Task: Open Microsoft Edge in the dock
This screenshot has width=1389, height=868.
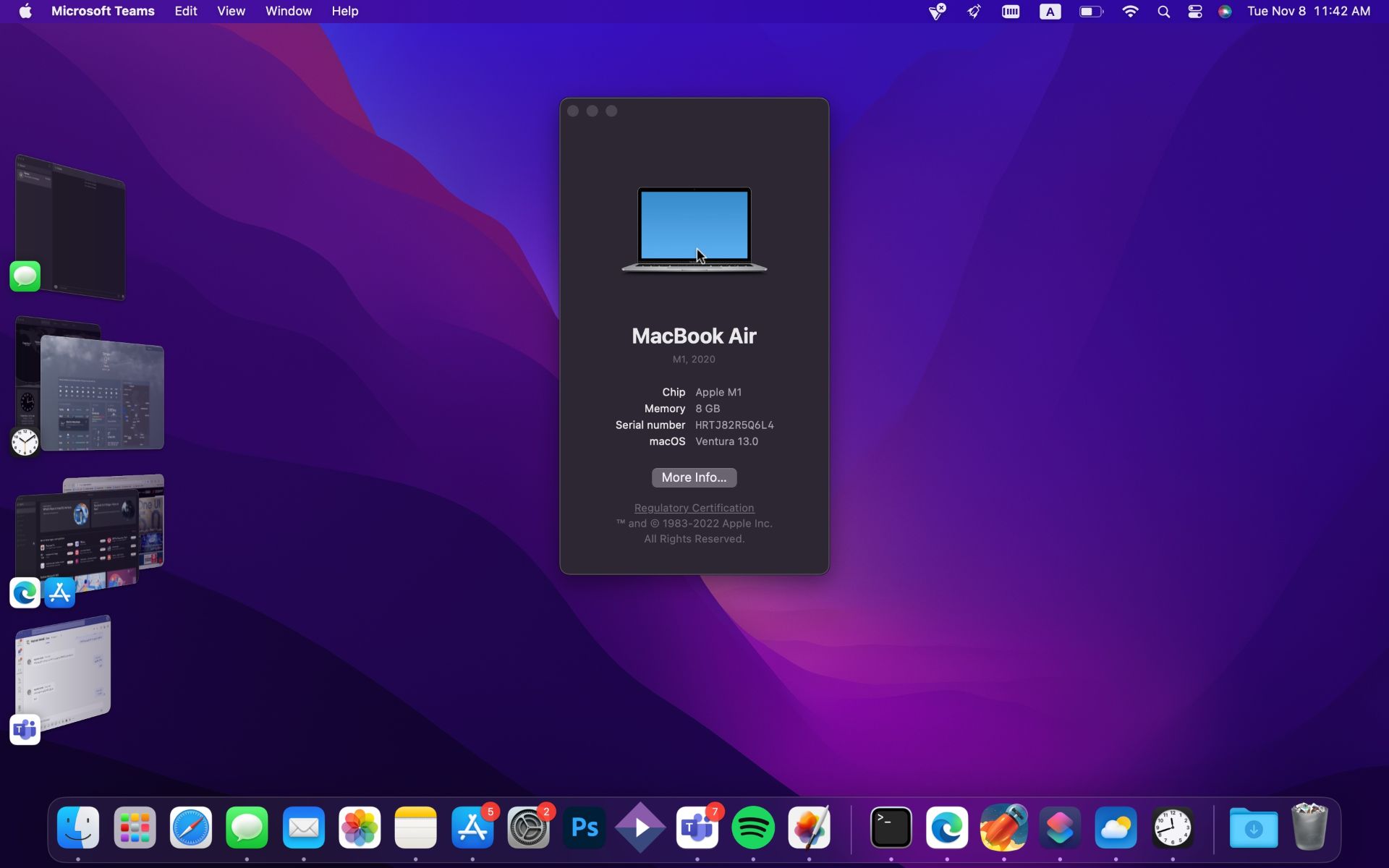Action: point(947,827)
